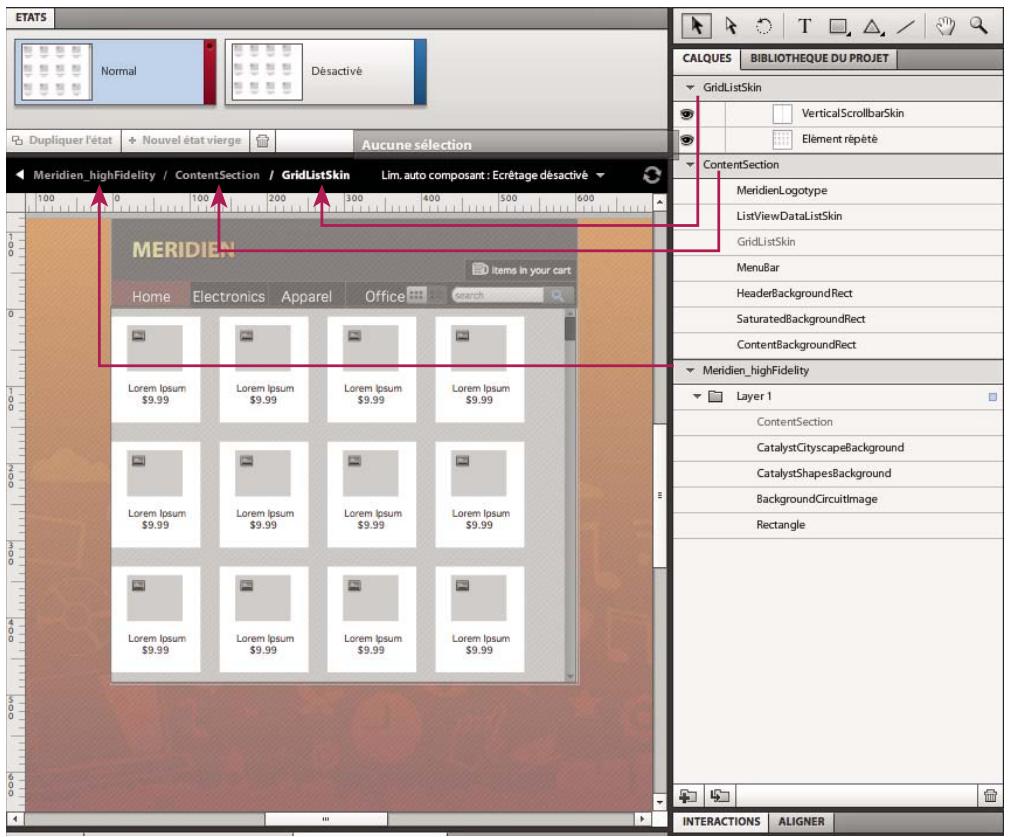This screenshot has height=837, width=1012.
Task: Select the Text tool
Action: tap(804, 26)
